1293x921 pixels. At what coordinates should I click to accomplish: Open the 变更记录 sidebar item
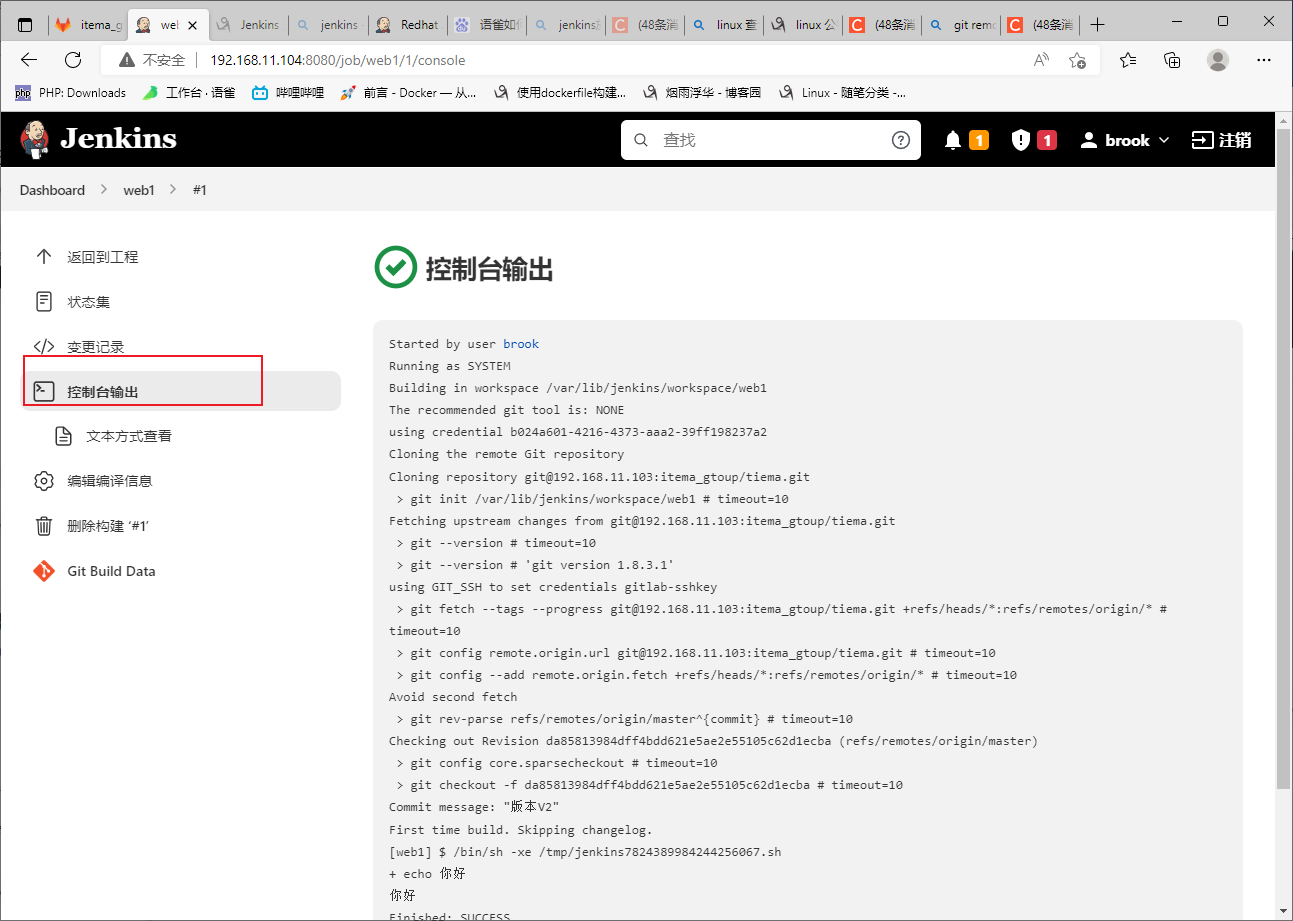(182, 347)
